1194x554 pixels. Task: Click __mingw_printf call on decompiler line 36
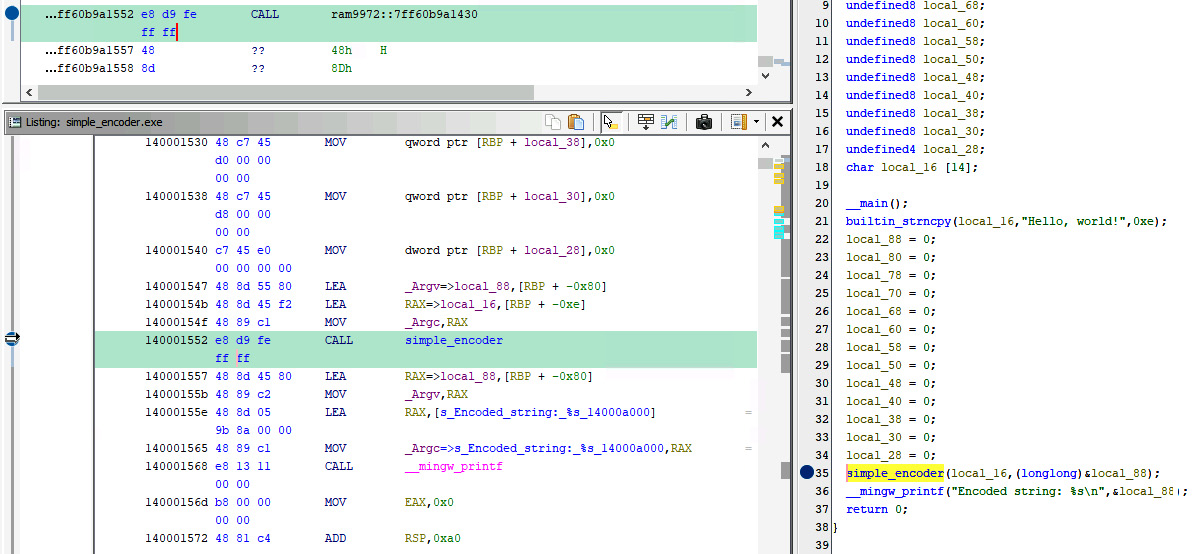click(x=895, y=492)
